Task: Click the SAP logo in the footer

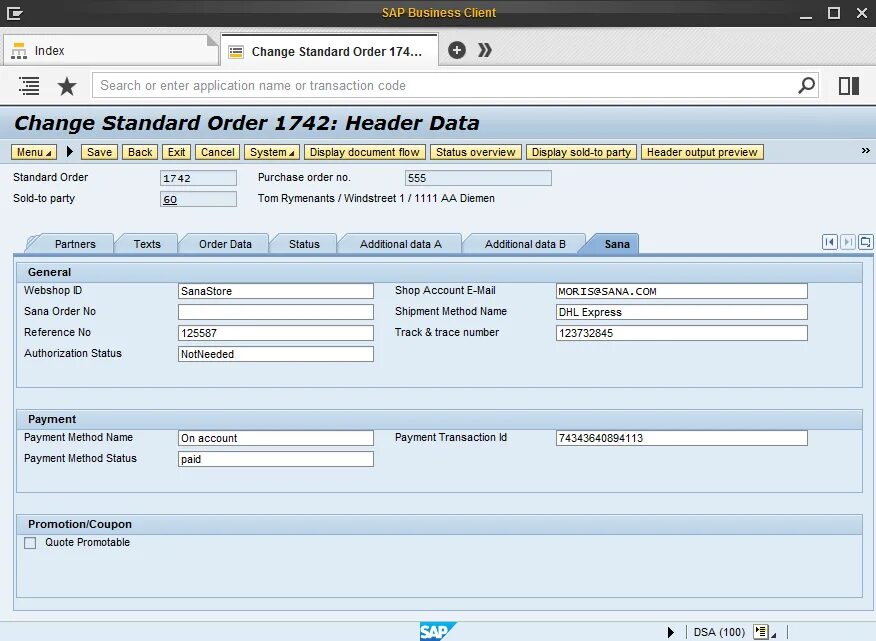Action: 437,631
